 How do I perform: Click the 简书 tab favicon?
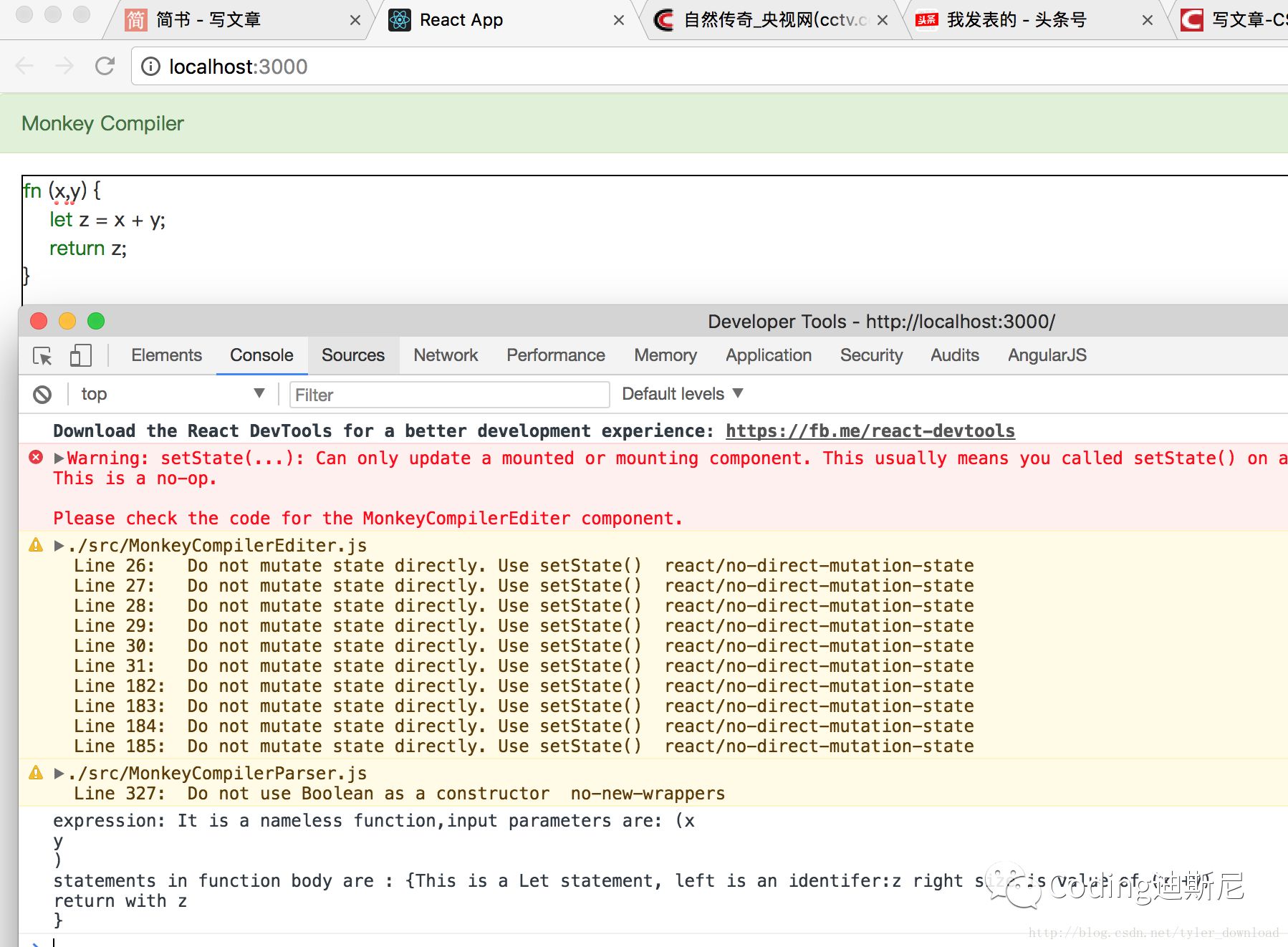click(x=135, y=20)
